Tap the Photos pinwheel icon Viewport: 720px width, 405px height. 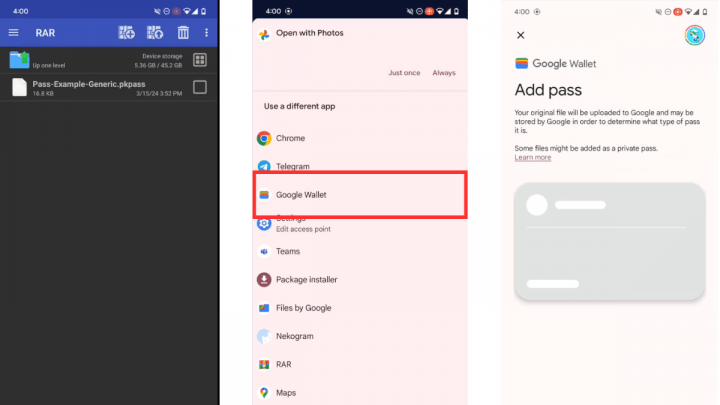tap(264, 34)
